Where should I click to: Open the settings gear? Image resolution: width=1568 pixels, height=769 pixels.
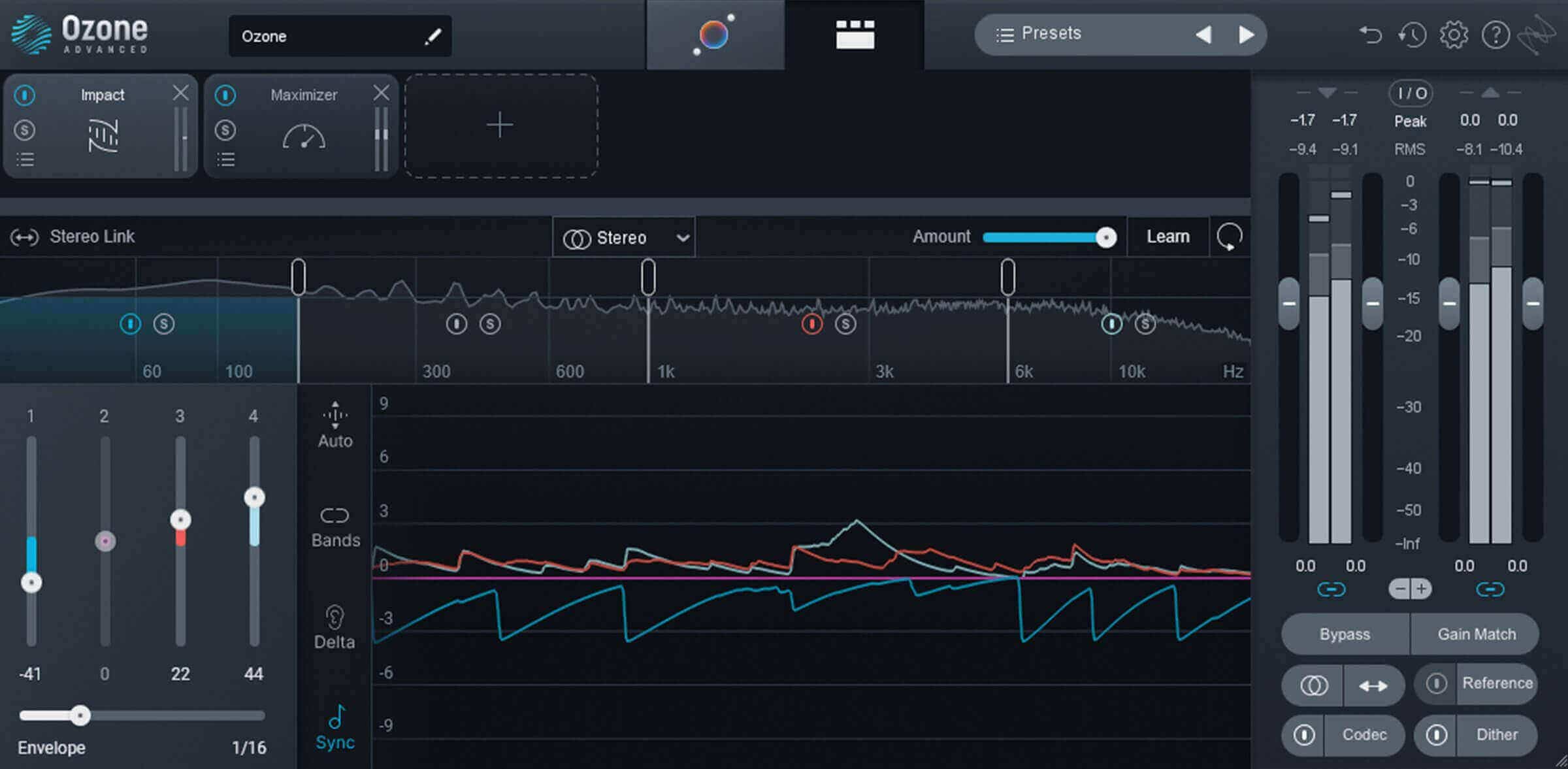pos(1454,34)
